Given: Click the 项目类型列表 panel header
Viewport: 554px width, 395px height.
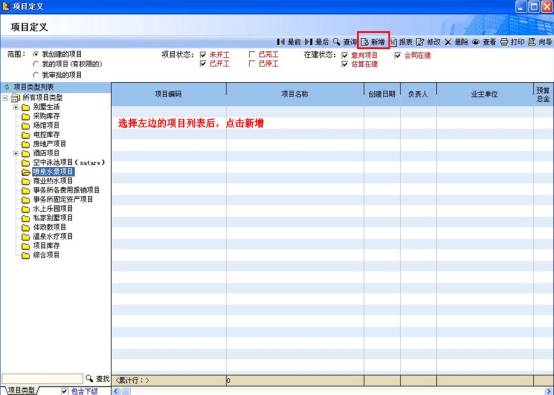Looking at the screenshot, I should click(56, 87).
